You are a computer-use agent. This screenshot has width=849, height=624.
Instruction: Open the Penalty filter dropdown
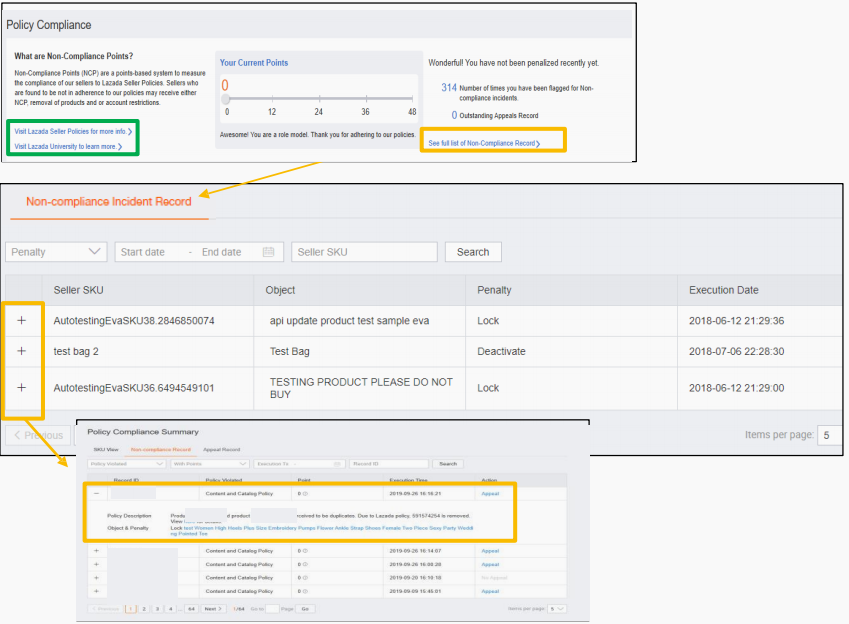tap(56, 252)
